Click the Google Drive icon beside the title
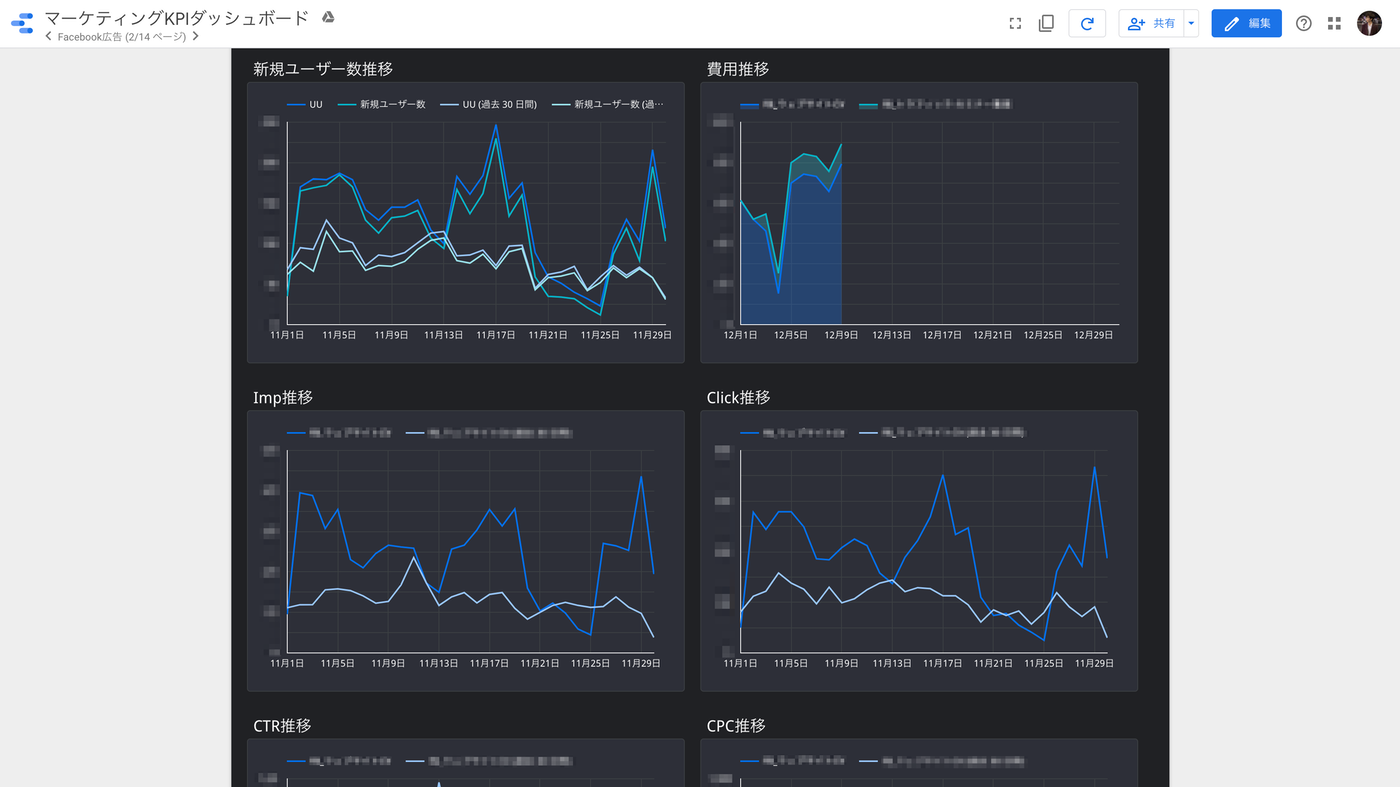 point(327,18)
